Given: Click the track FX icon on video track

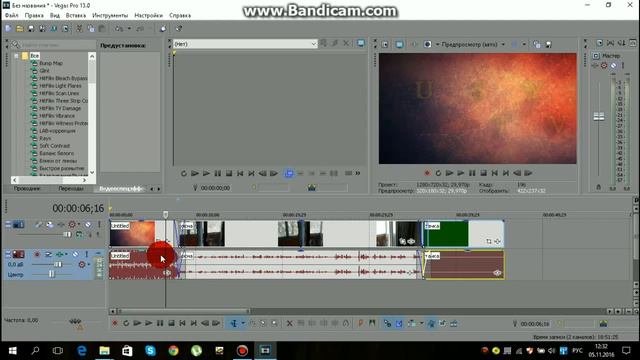Looking at the screenshot, I should 61,224.
